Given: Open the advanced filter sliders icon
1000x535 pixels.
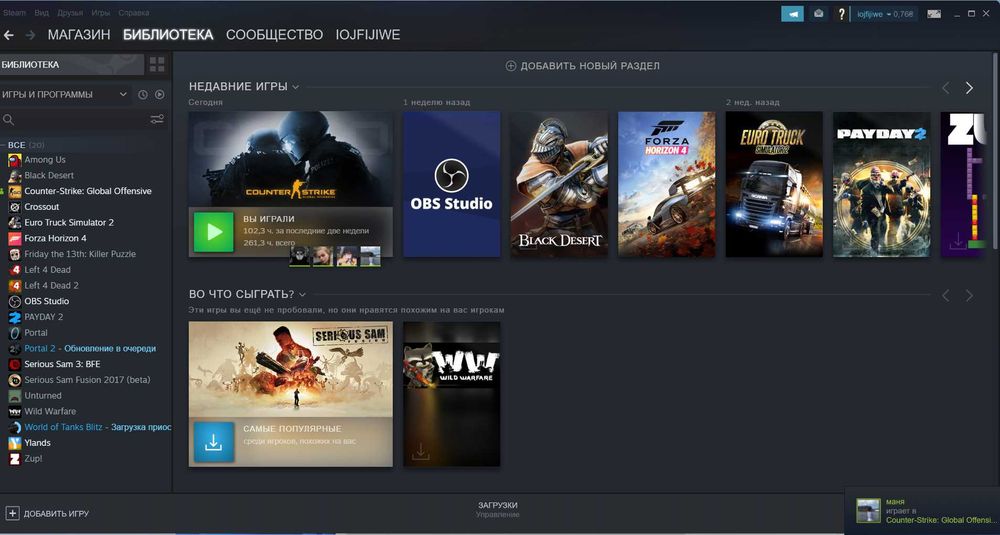Looking at the screenshot, I should click(x=157, y=119).
